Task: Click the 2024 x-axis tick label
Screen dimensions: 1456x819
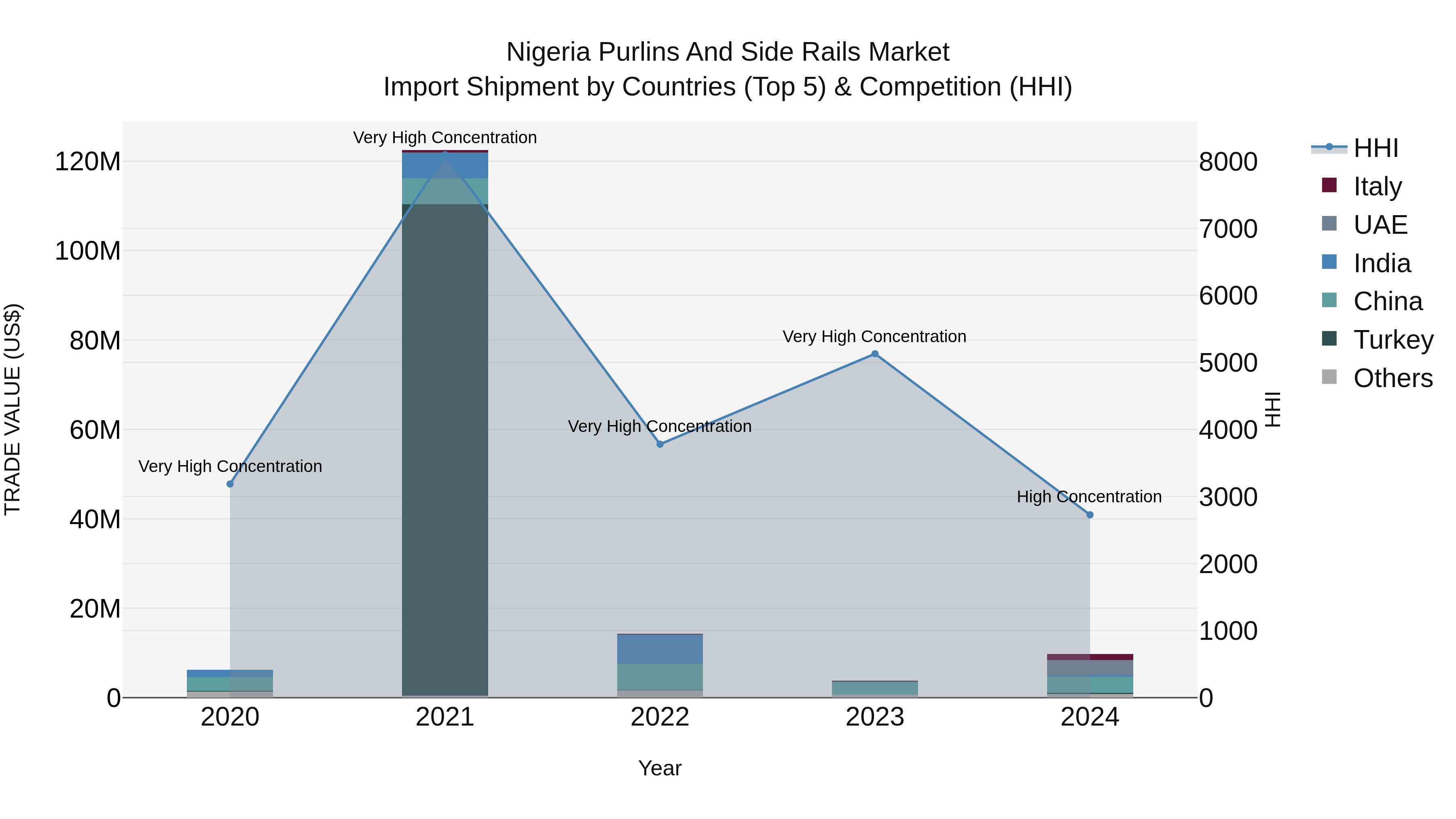Action: click(1090, 717)
